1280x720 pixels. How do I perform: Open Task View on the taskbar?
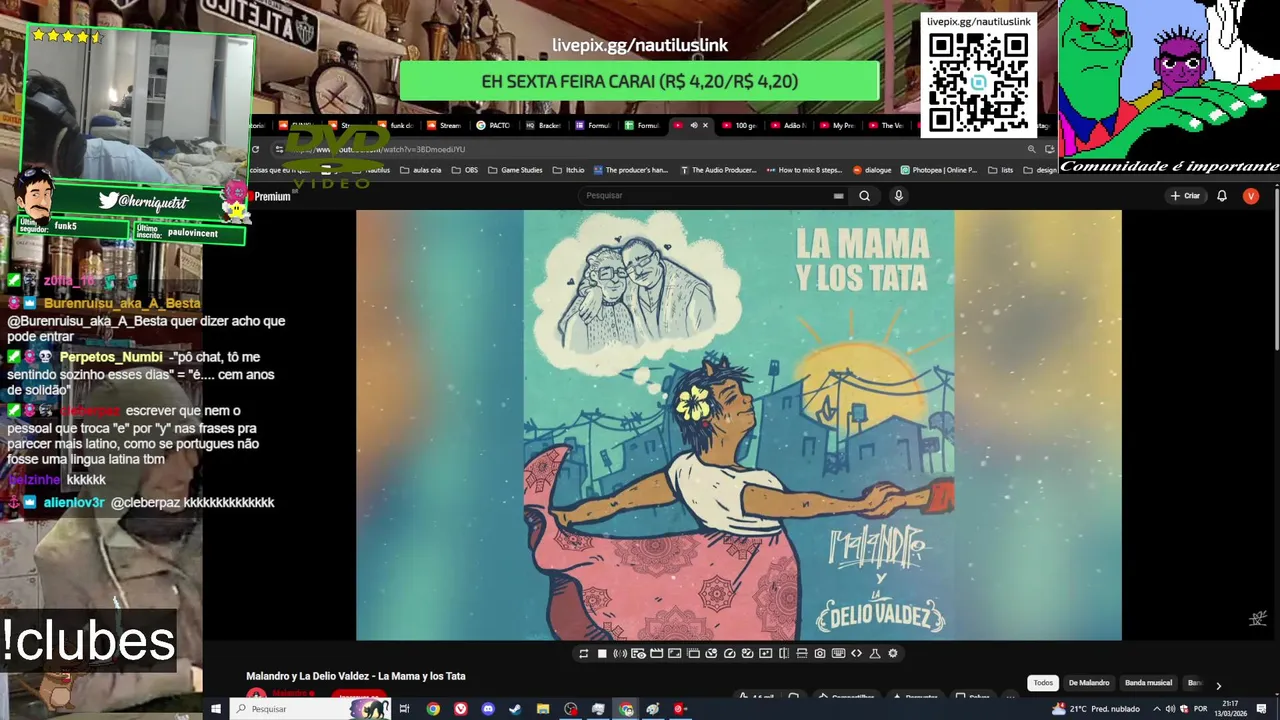(404, 709)
